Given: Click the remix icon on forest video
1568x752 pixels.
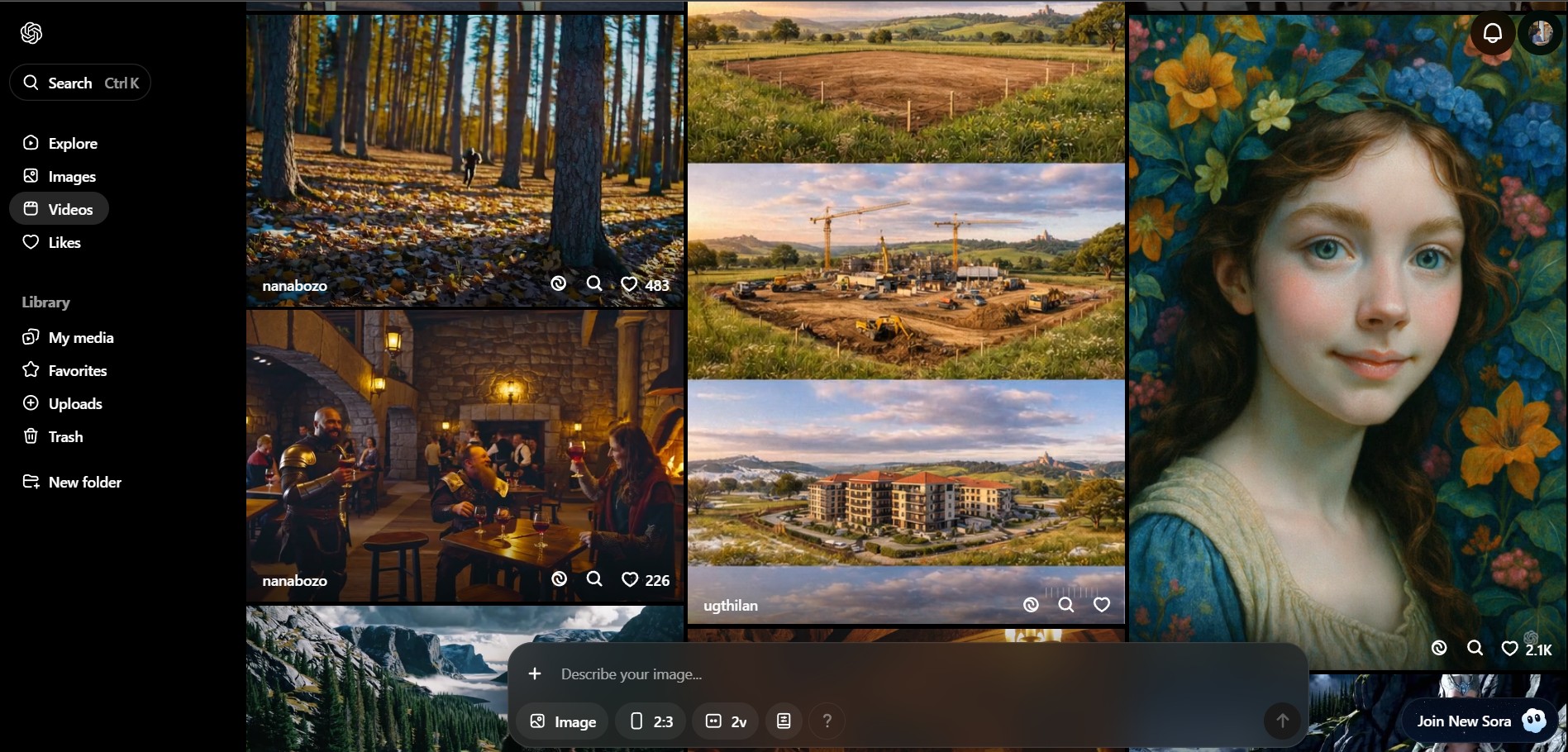Looking at the screenshot, I should point(559,284).
